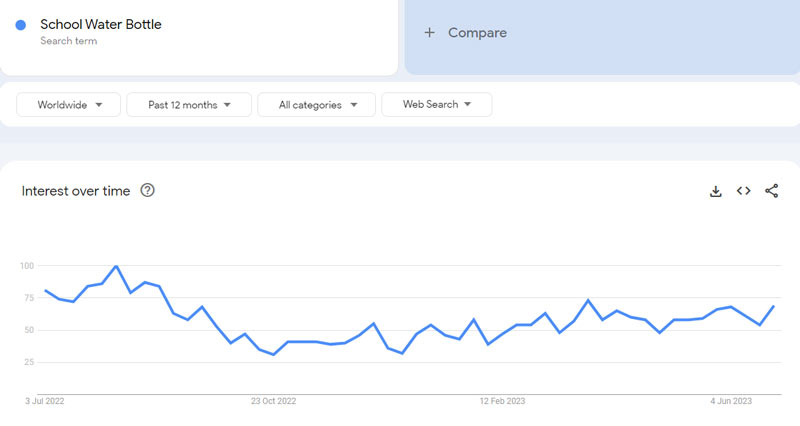Click the Compare button to add term

pos(476,33)
